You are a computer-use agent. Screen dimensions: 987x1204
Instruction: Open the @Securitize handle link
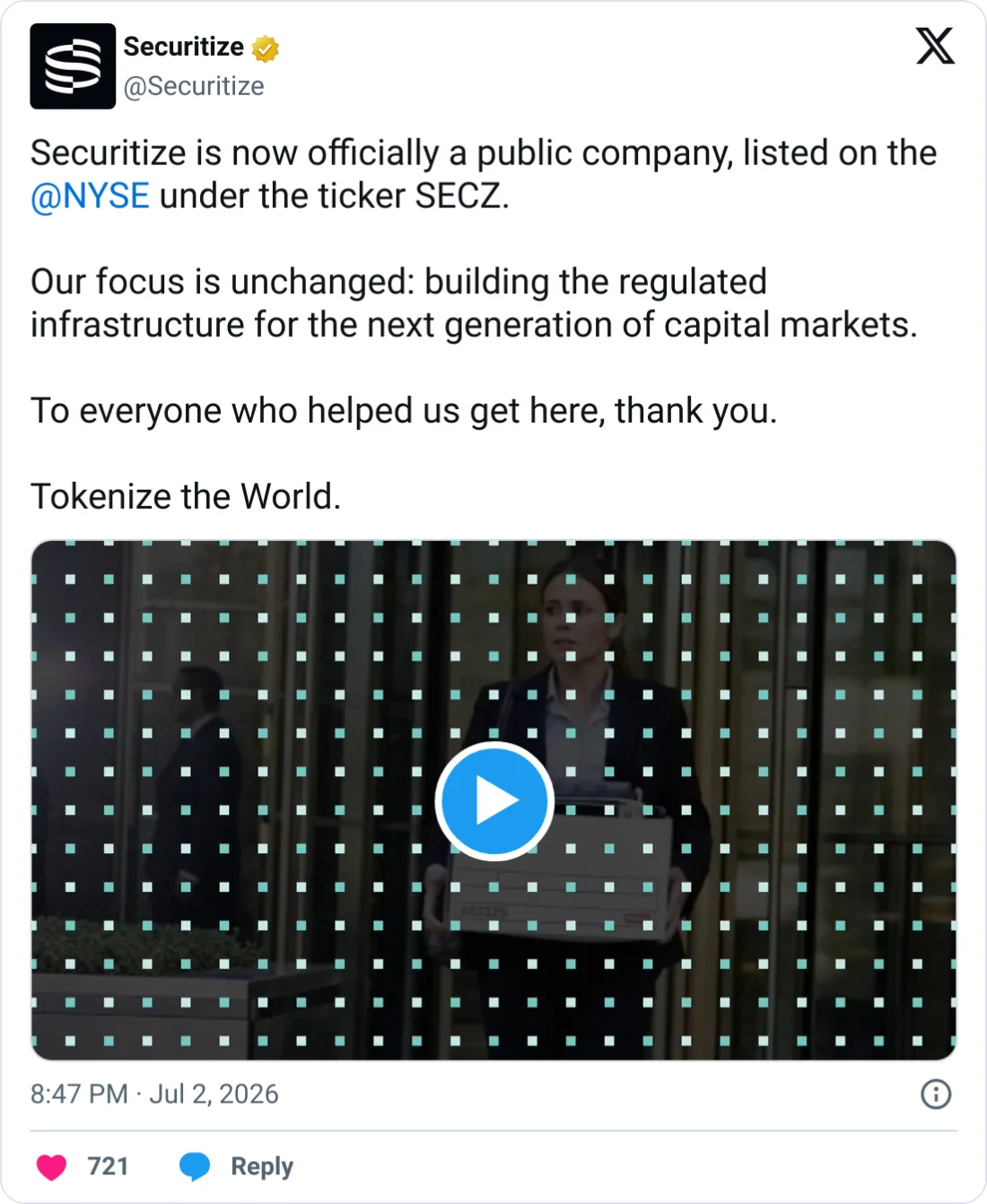pyautogui.click(x=194, y=86)
